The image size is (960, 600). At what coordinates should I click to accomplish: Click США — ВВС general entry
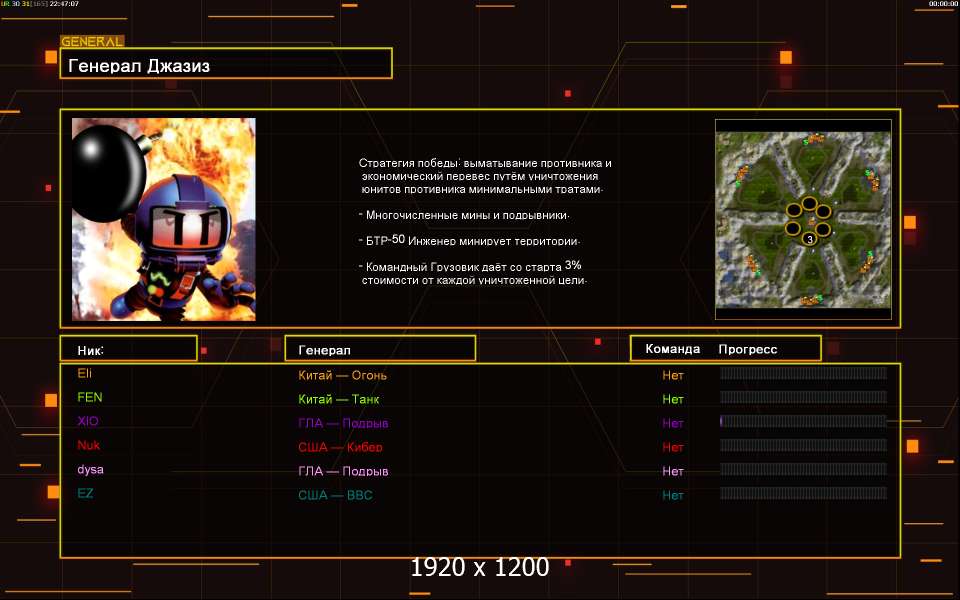[335, 496]
